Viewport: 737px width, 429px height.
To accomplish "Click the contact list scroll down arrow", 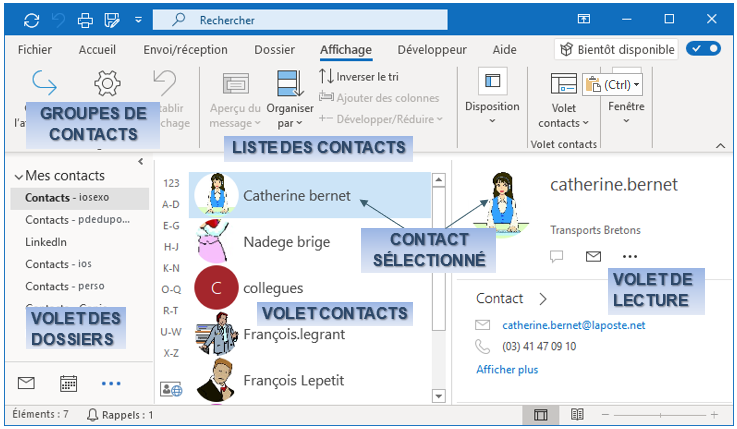I will click(439, 396).
